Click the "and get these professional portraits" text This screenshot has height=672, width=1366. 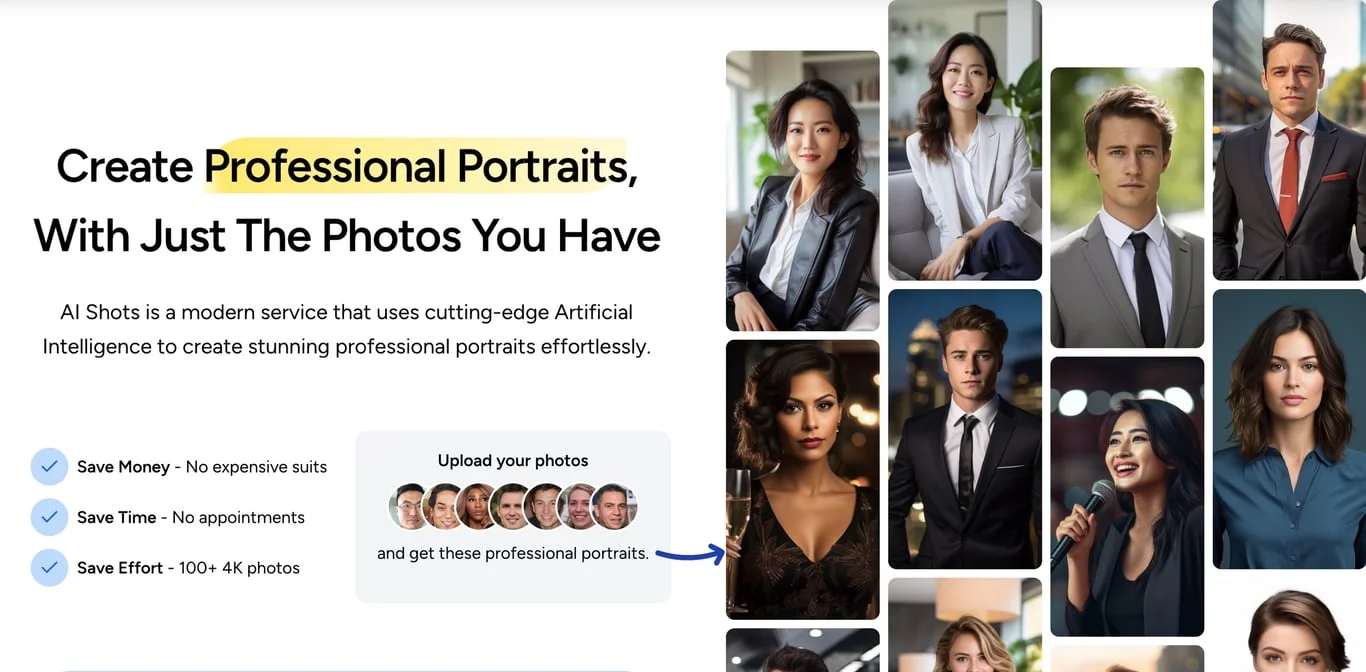(512, 553)
